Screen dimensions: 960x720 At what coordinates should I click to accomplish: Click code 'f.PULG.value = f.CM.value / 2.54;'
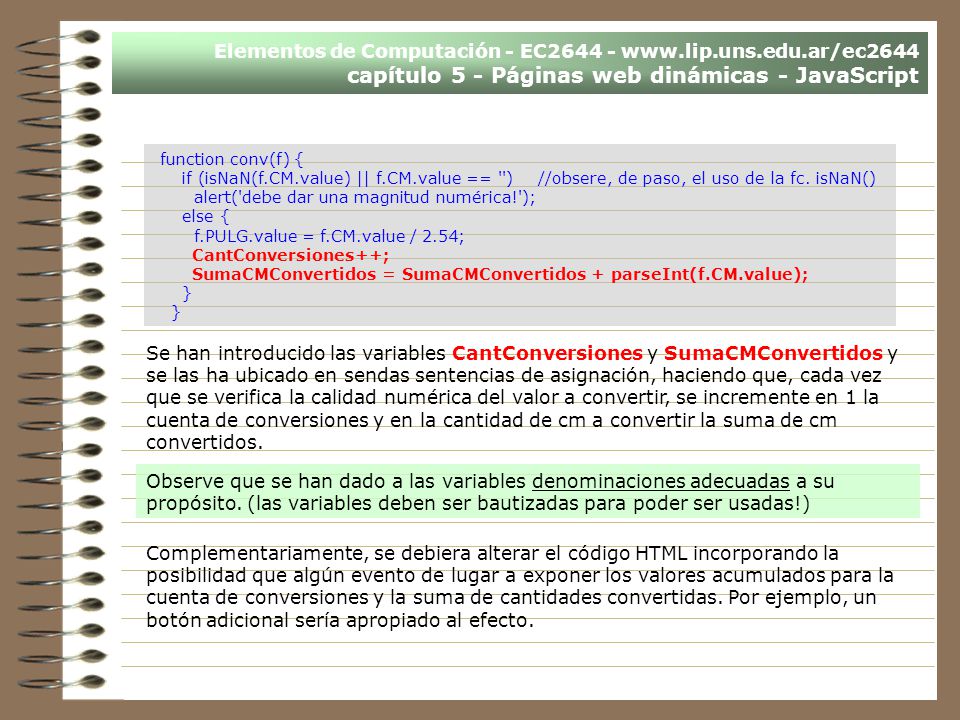coord(329,236)
